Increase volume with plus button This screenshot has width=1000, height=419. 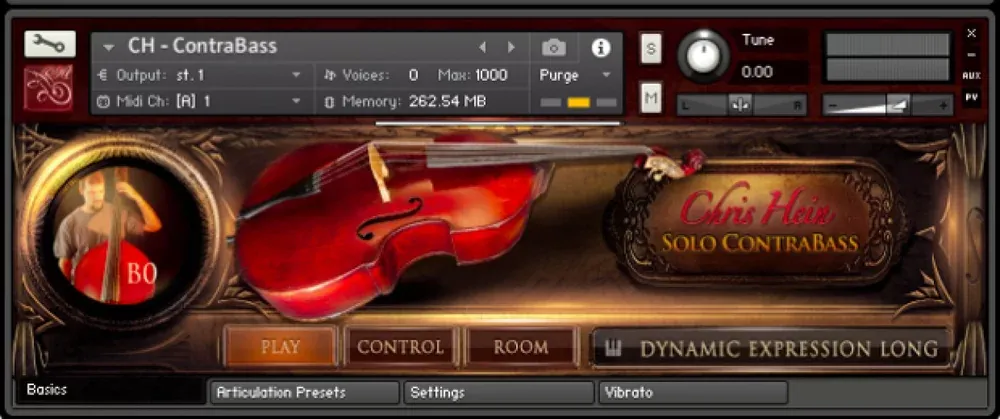pos(943,105)
